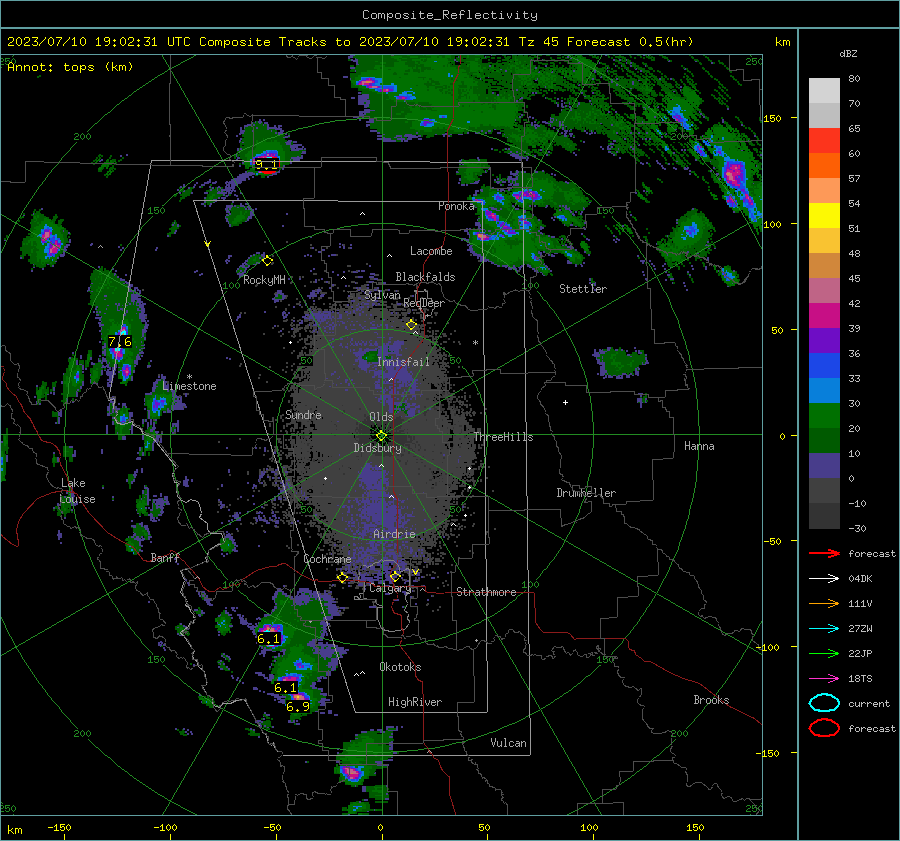The width and height of the screenshot is (900, 841).
Task: Click the cyan current ellipse legend icon
Action: [x=824, y=703]
